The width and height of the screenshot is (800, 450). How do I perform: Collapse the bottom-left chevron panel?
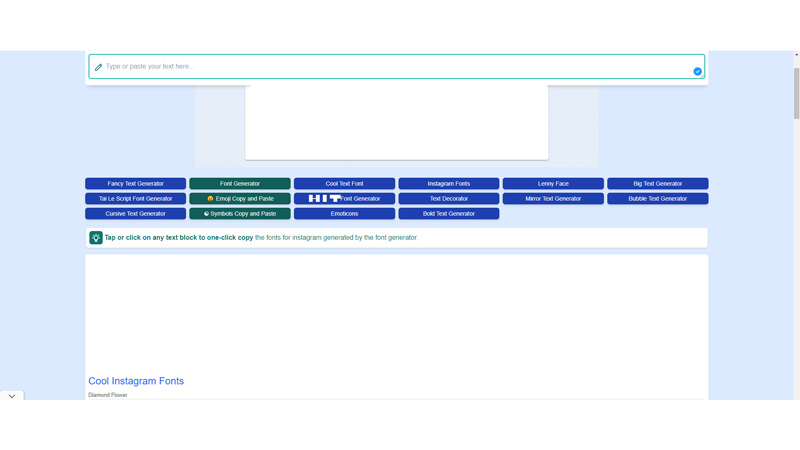pos(12,396)
